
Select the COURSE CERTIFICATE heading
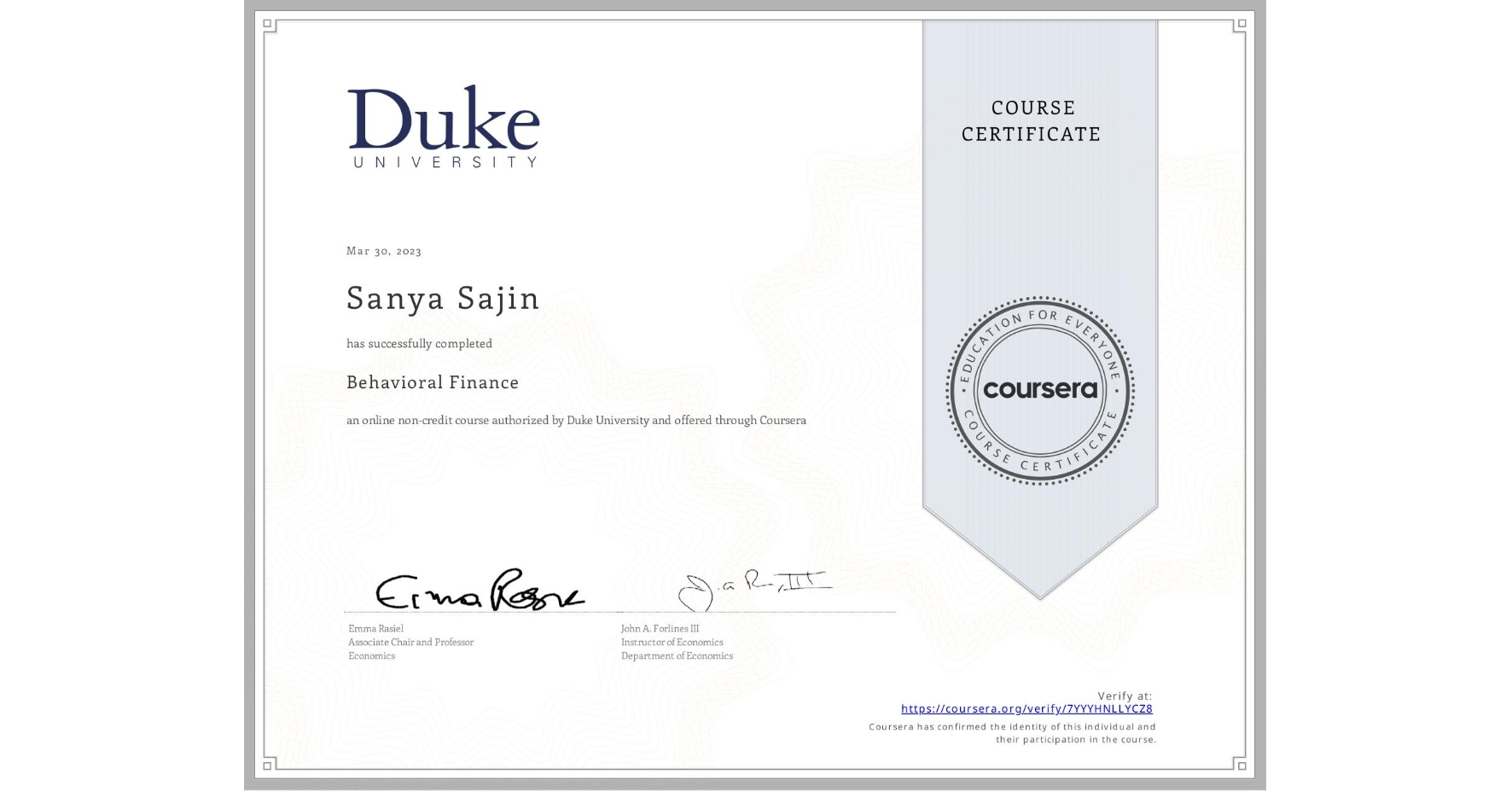click(1029, 121)
